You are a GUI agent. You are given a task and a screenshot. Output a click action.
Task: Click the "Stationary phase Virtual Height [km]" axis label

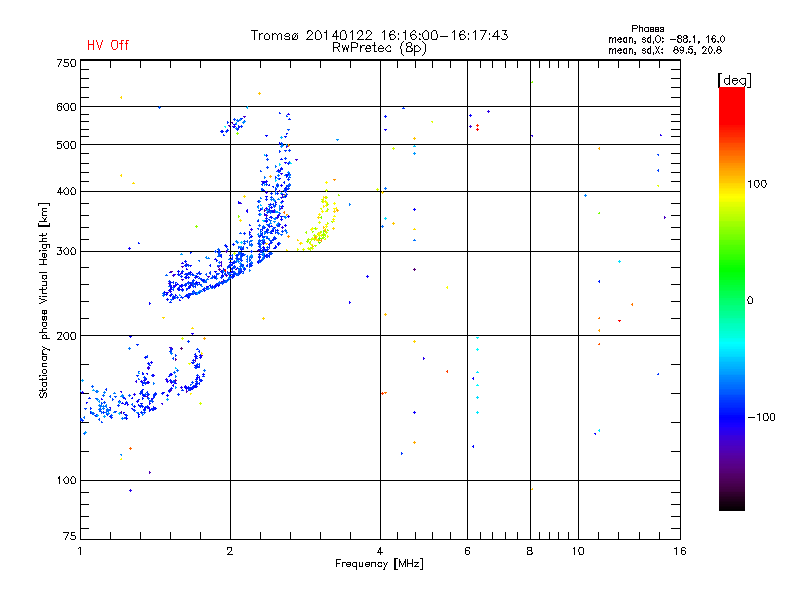(44, 301)
